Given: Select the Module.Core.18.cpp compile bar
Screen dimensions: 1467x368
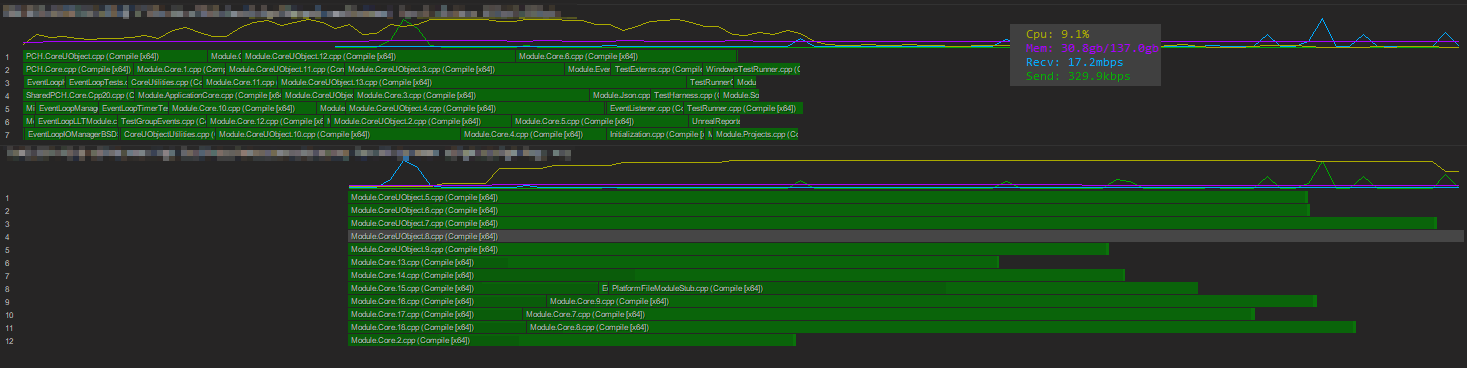Looking at the screenshot, I should tap(437, 327).
